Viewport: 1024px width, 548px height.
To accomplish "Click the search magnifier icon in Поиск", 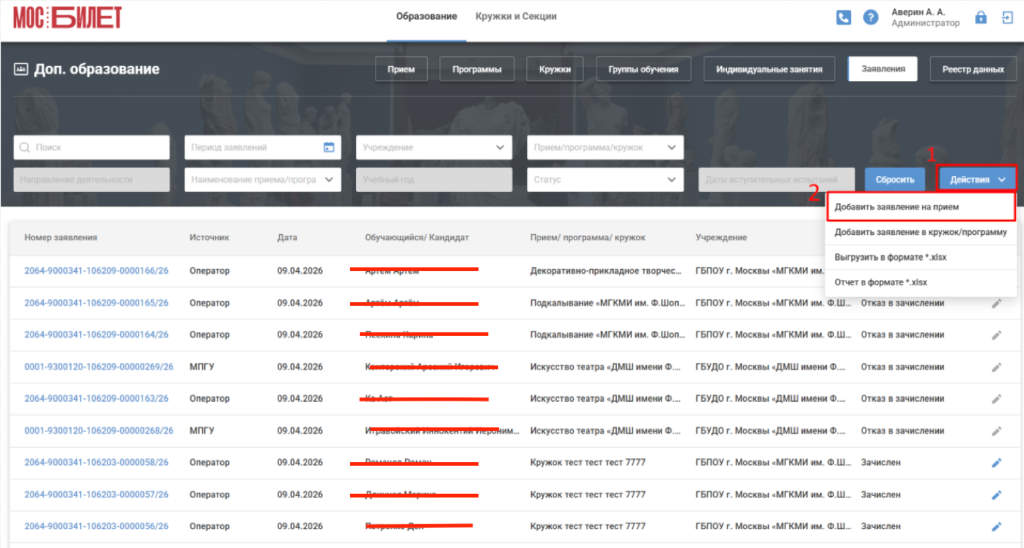I will pyautogui.click(x=25, y=148).
